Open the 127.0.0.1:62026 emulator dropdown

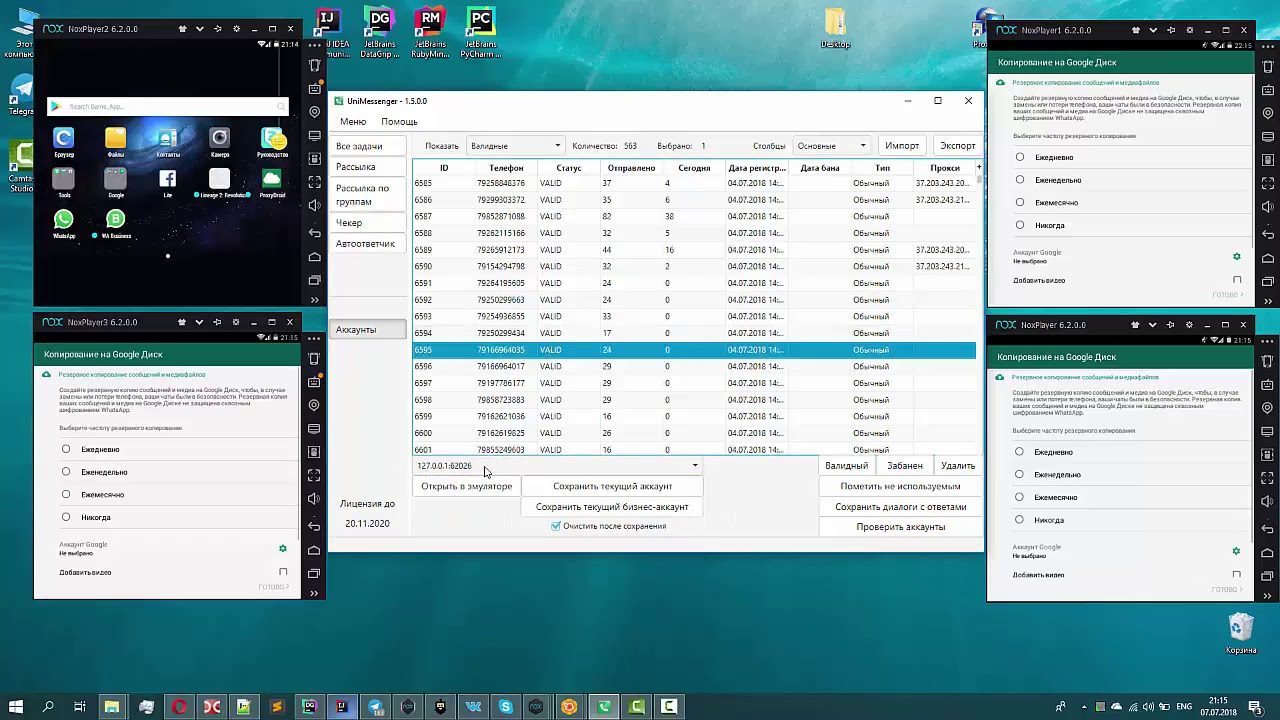pyautogui.click(x=558, y=466)
